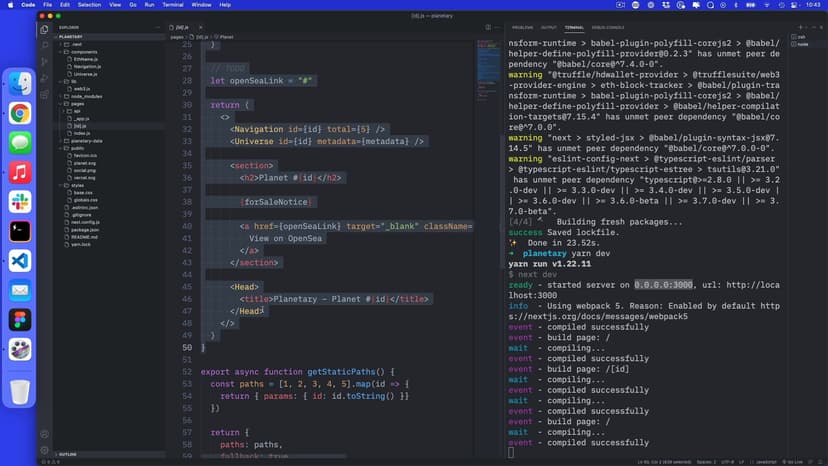Collapse the components folder
828x466 pixels.
84,52
